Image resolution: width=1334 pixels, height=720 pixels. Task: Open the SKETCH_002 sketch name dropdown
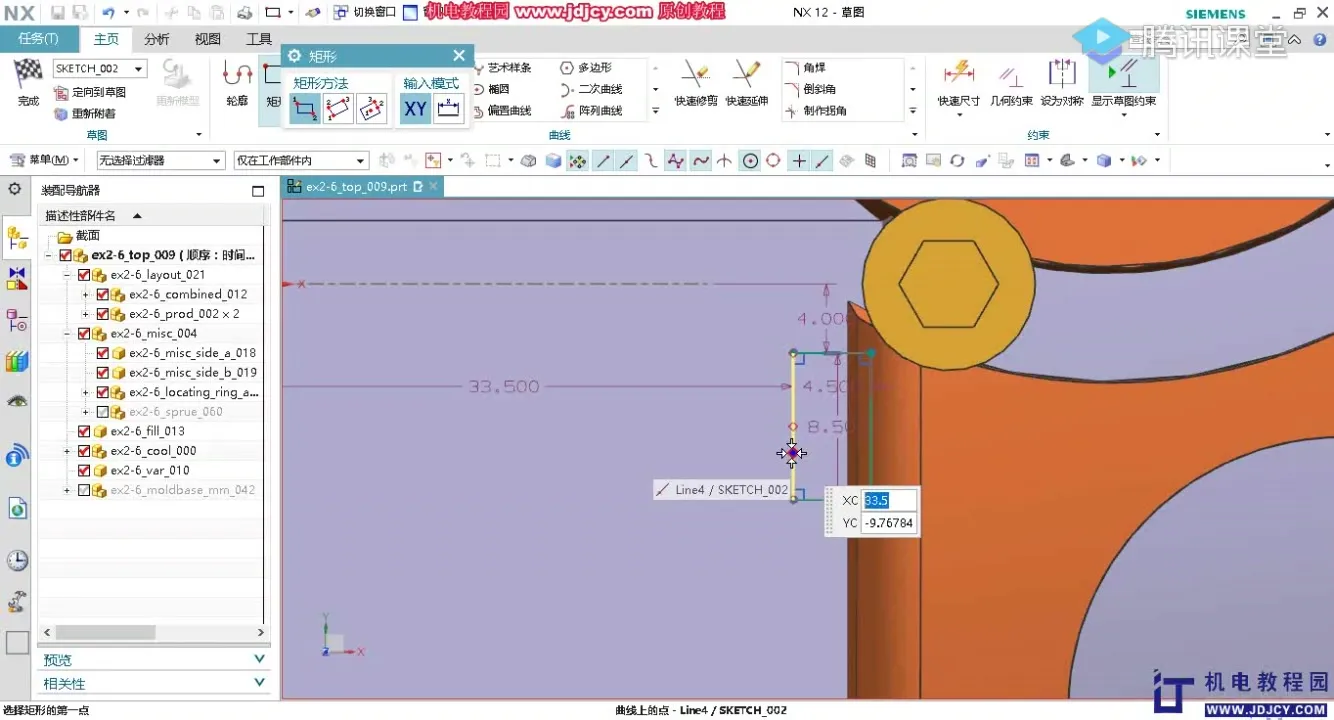[138, 69]
